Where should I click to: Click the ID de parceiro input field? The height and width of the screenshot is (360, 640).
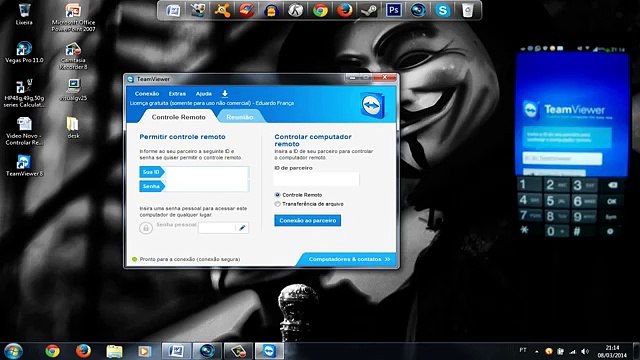[x=316, y=179]
